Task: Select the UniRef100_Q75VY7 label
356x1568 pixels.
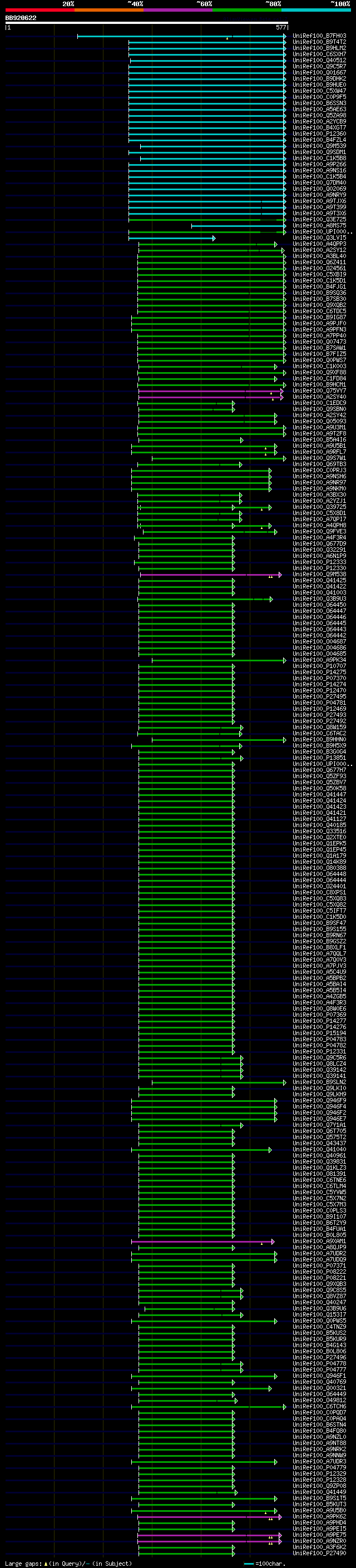Action: pyautogui.click(x=319, y=391)
